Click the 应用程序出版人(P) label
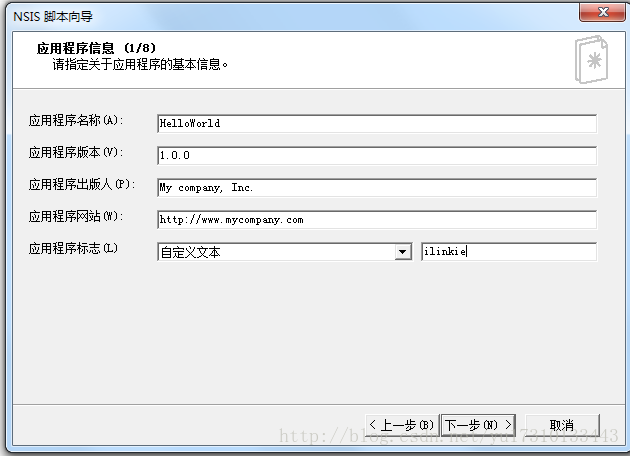630x456 pixels. [82, 184]
